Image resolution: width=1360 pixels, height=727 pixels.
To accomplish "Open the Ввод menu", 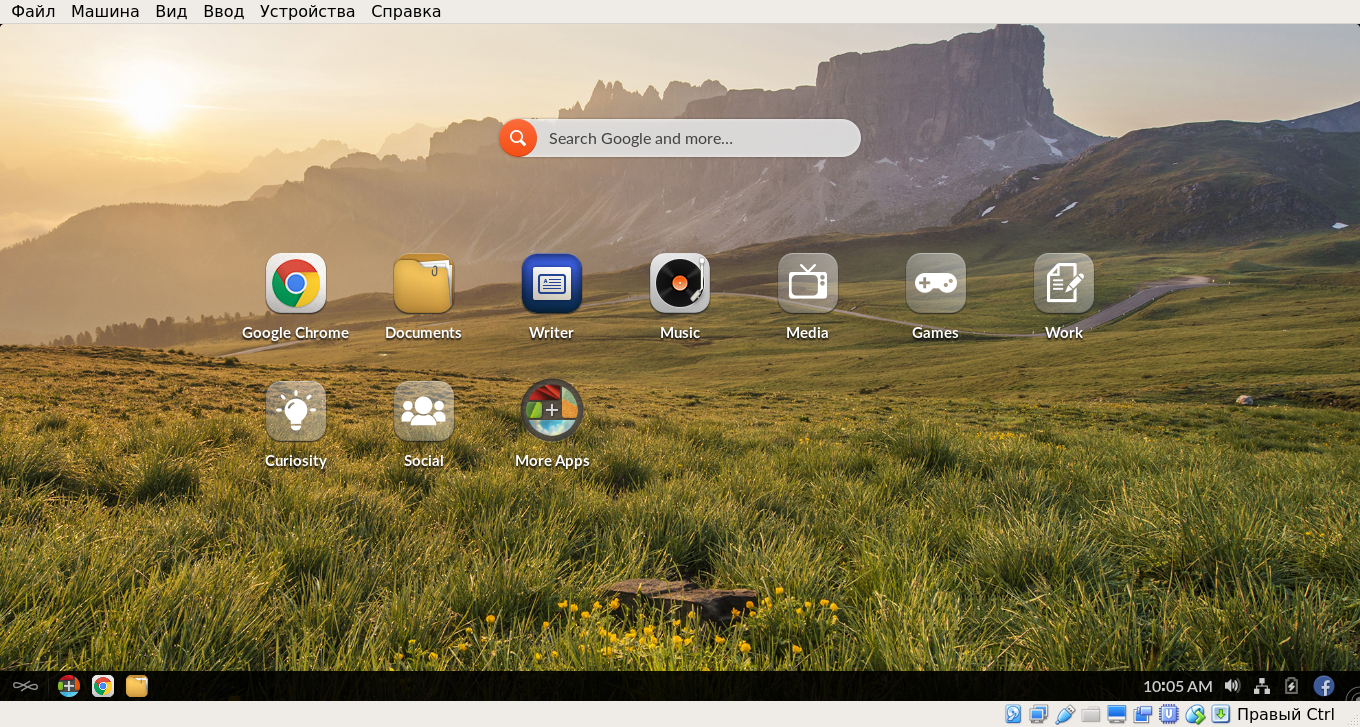I will 223,12.
